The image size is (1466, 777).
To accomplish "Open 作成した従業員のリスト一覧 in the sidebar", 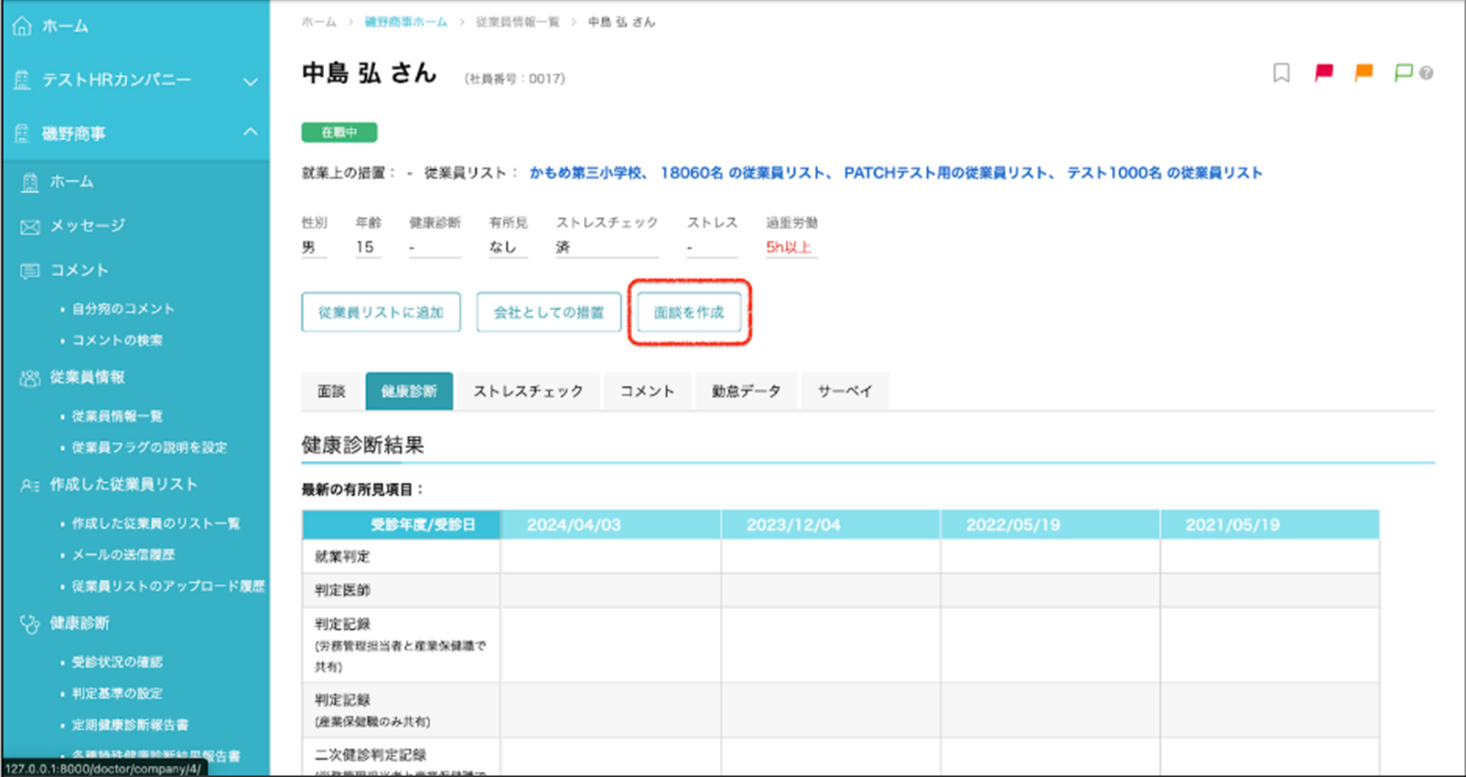I will tap(156, 523).
